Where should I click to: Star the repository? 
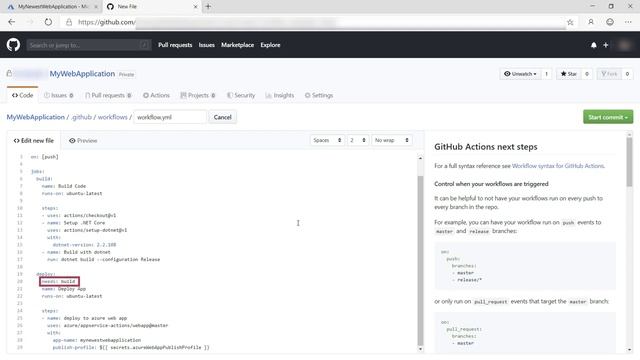[x=569, y=74]
